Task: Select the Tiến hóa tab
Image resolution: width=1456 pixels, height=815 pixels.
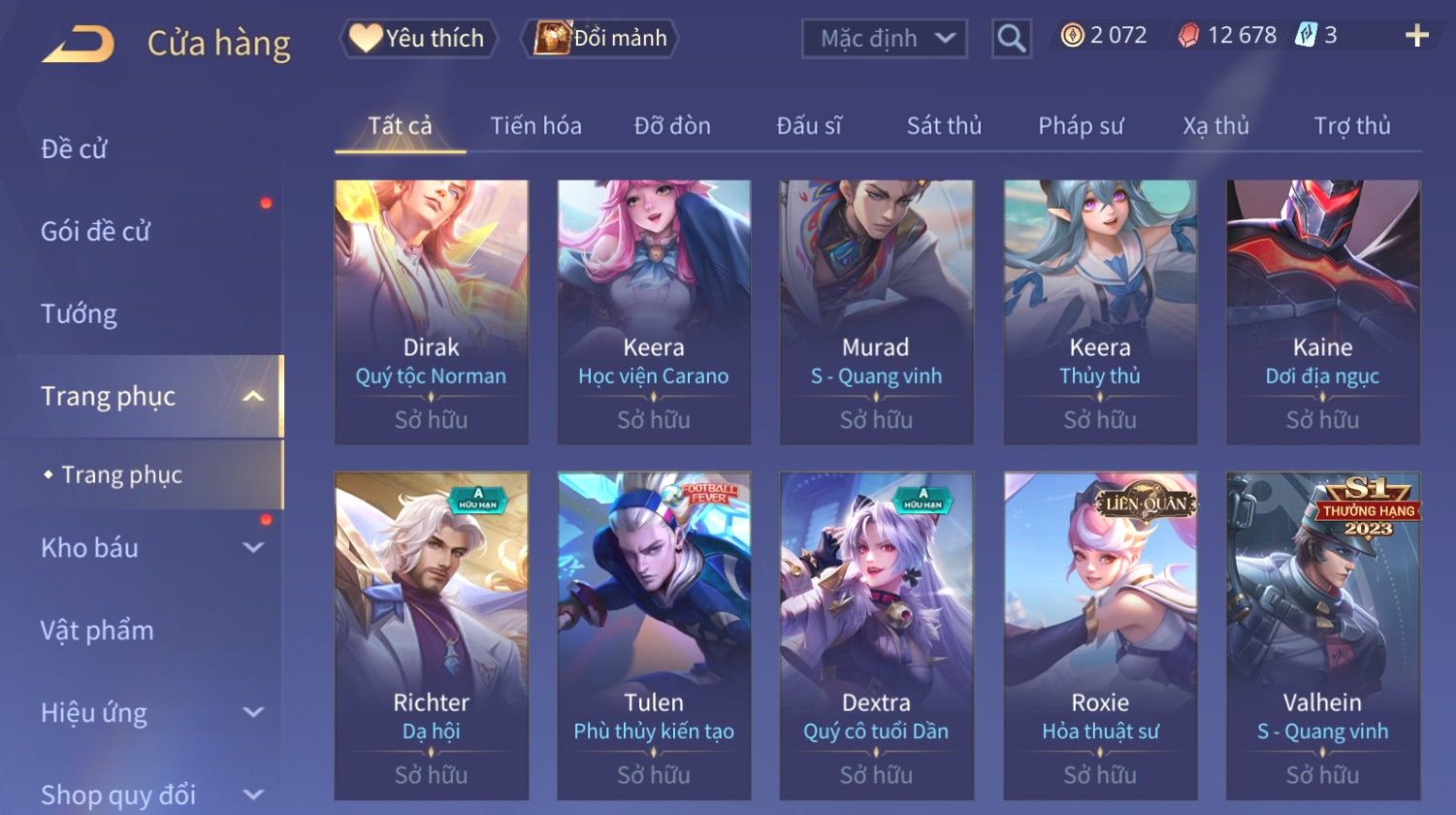Action: 535,125
